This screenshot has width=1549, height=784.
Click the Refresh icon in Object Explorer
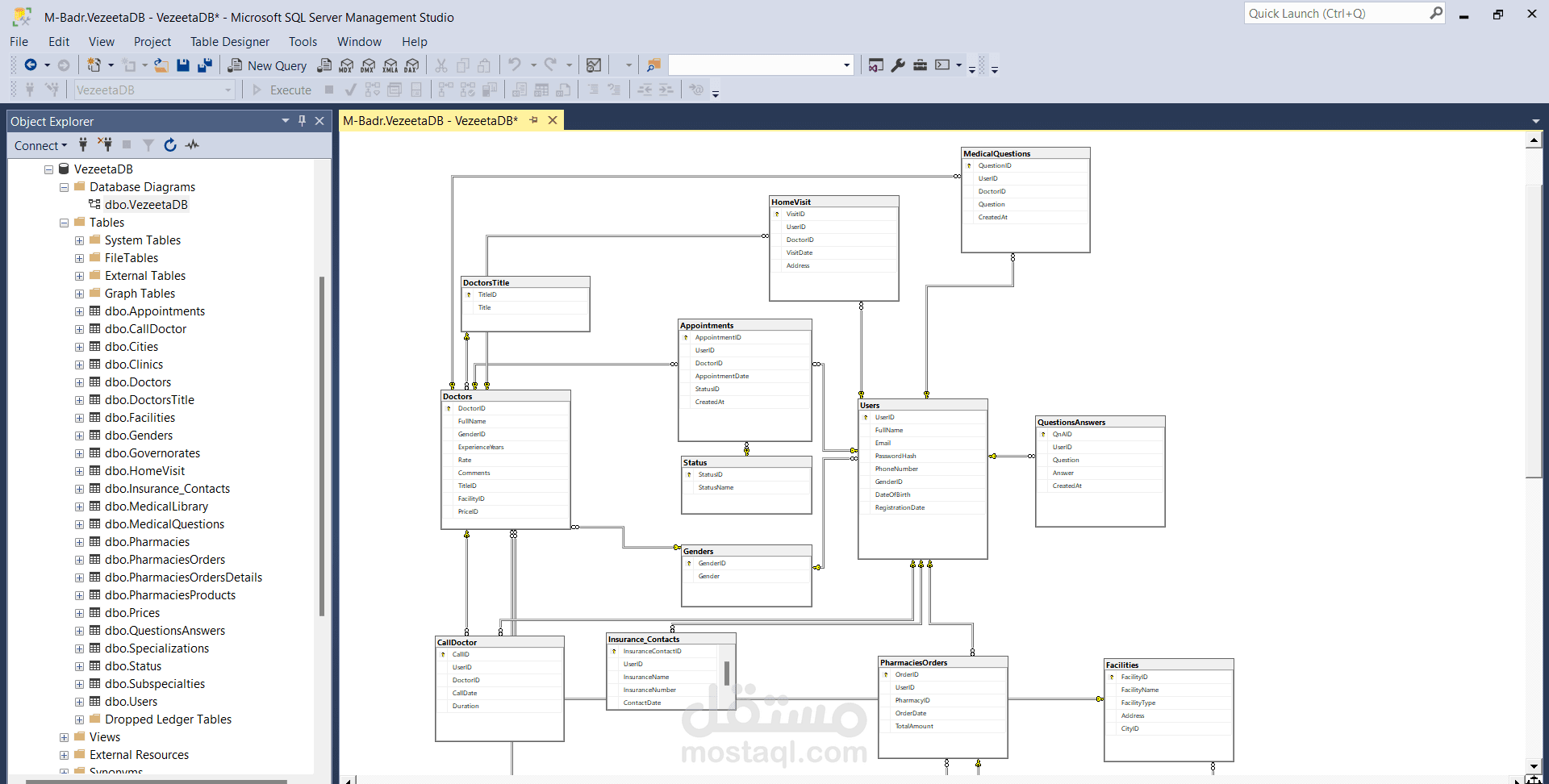[170, 145]
